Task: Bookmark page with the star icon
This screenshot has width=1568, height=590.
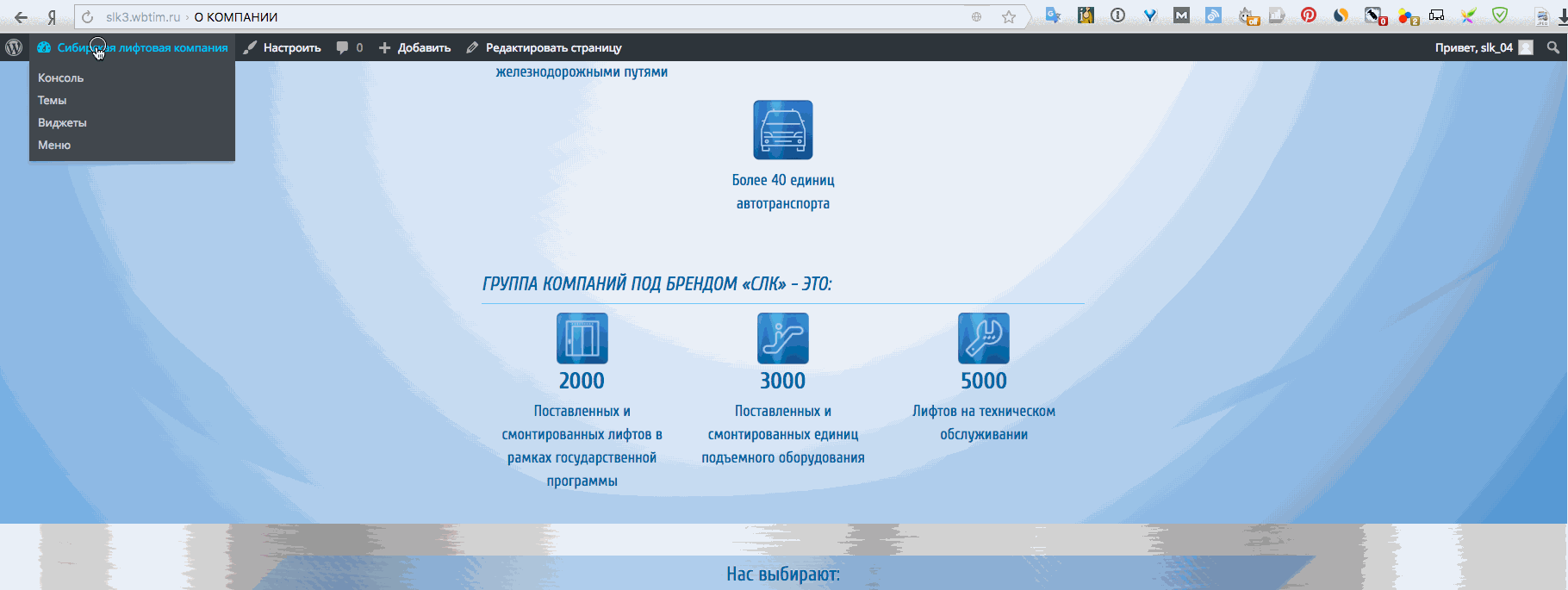Action: click(x=1009, y=17)
